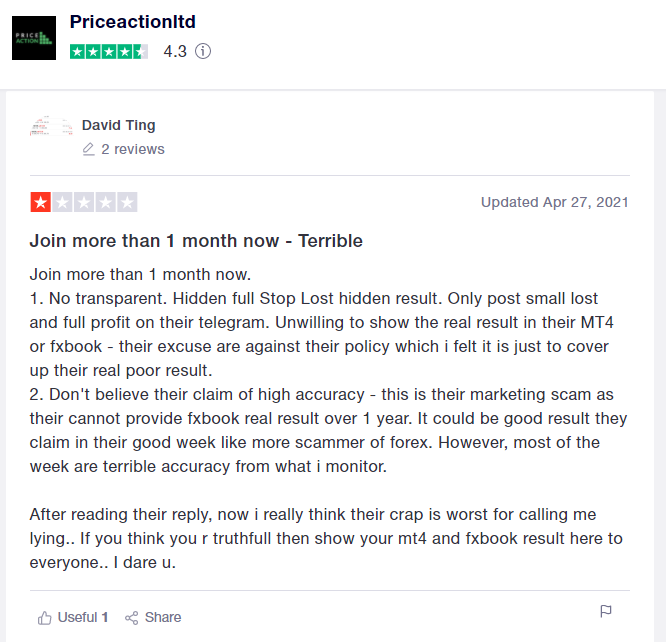Mark the review as Useful
Image resolution: width=666 pixels, height=642 pixels.
(x=73, y=617)
